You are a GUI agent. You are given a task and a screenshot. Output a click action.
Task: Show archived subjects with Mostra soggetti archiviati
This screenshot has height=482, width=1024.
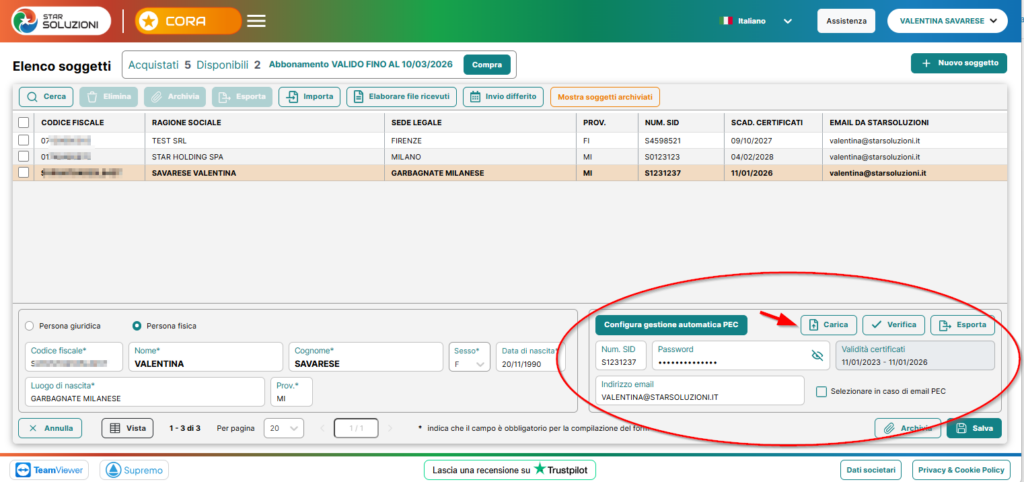[x=605, y=97]
